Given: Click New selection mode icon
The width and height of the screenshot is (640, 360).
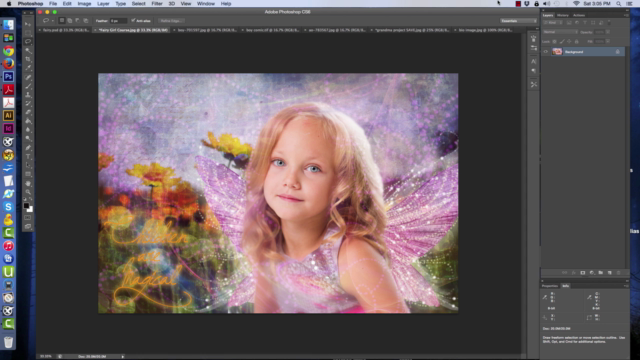Looking at the screenshot, I should click(62, 20).
